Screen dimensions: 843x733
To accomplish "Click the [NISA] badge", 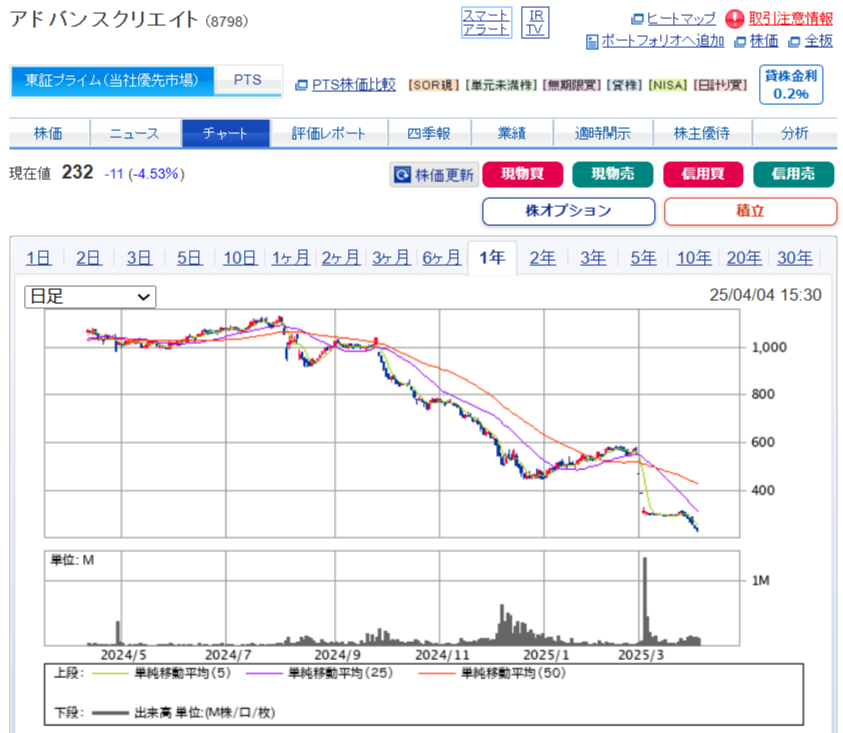I will (x=668, y=85).
